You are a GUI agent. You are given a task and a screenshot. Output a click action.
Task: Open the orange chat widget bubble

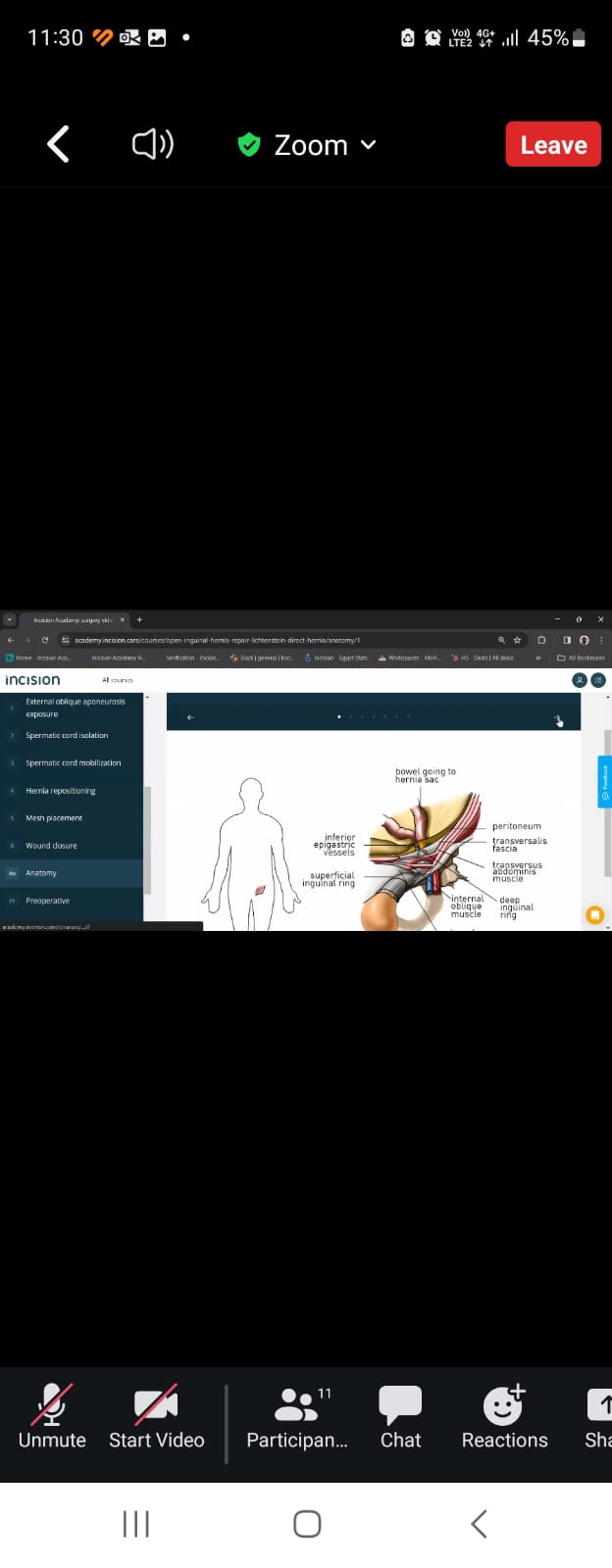tap(594, 915)
